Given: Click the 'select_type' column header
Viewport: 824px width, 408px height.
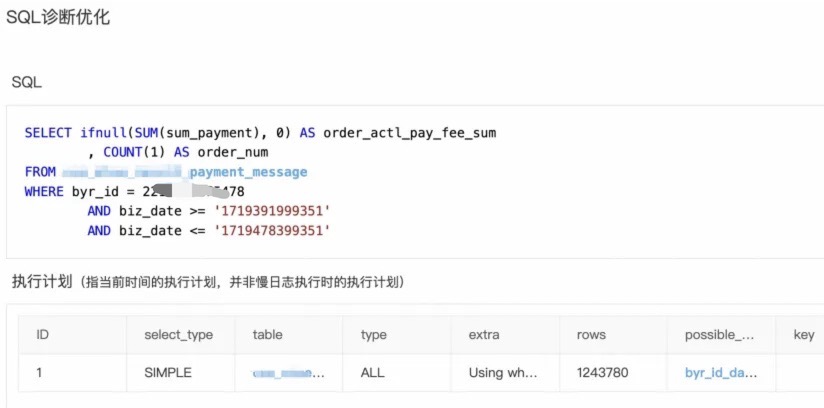Looking at the screenshot, I should (171, 335).
